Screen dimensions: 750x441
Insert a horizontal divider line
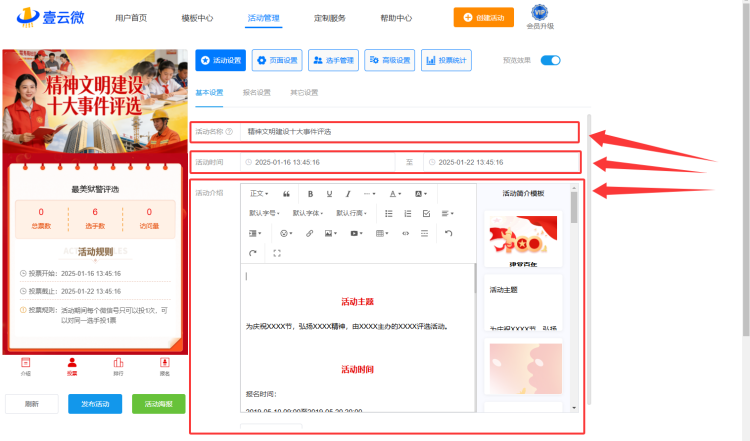[424, 233]
